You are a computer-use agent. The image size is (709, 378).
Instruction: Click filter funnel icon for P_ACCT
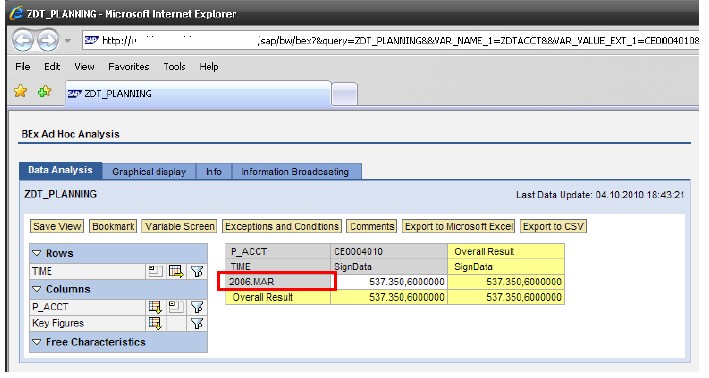pyautogui.click(x=197, y=307)
